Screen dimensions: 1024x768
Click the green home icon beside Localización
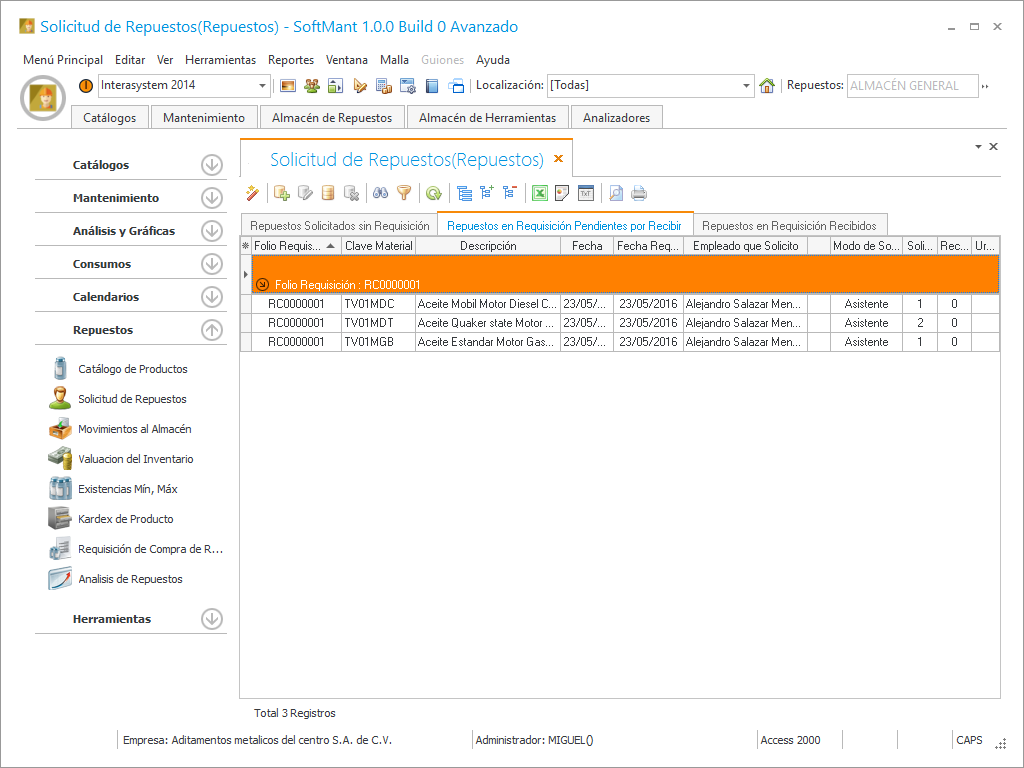click(767, 86)
